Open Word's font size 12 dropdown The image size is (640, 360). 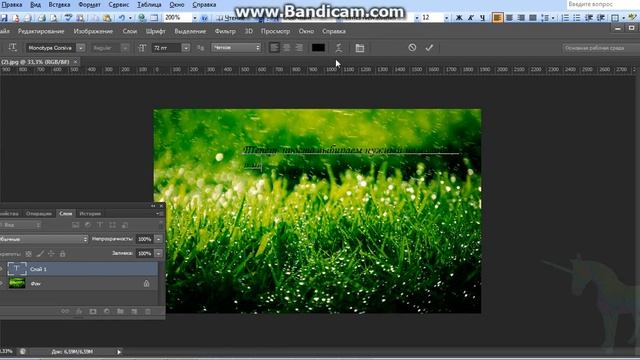tap(446, 18)
